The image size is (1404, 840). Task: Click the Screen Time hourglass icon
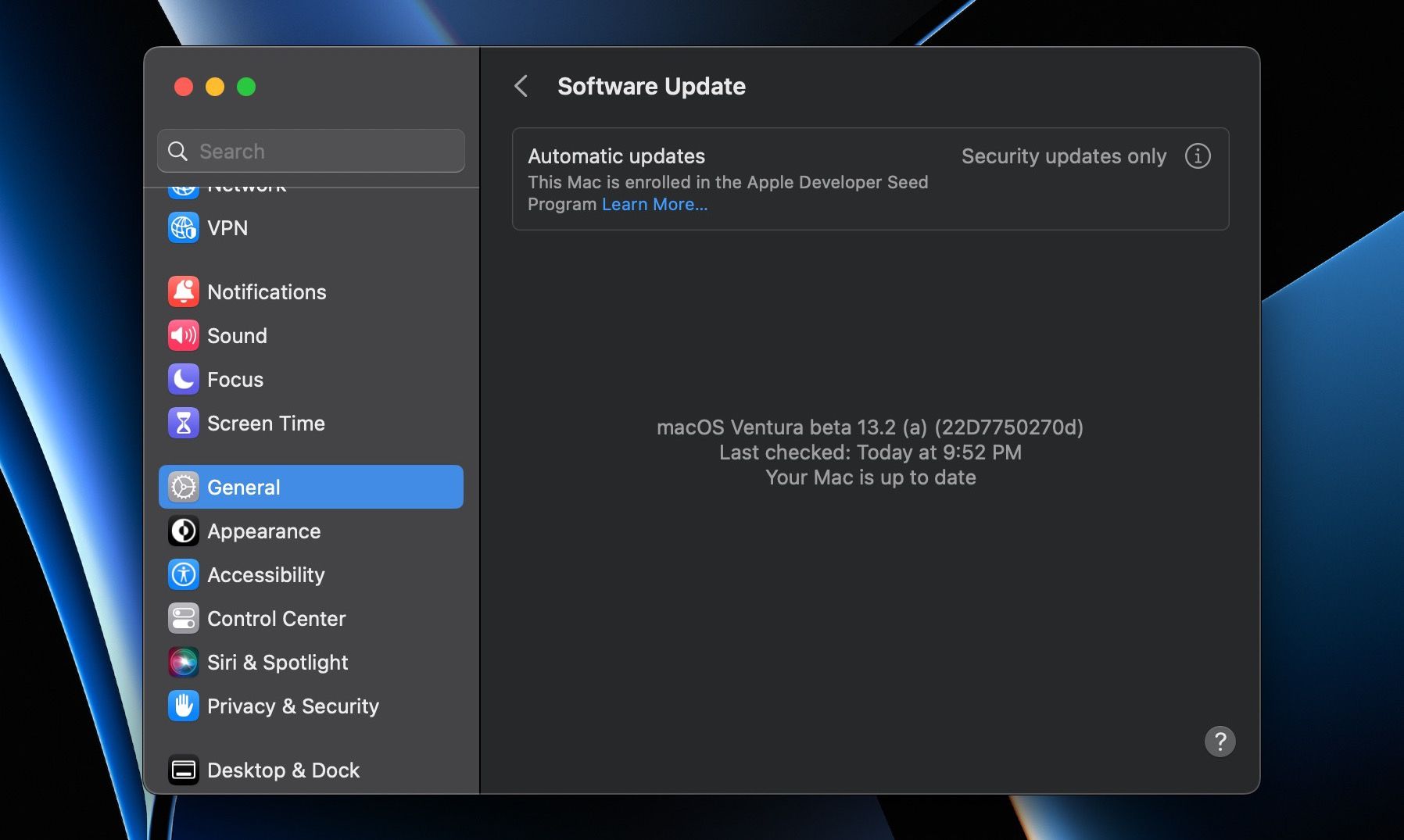(184, 424)
